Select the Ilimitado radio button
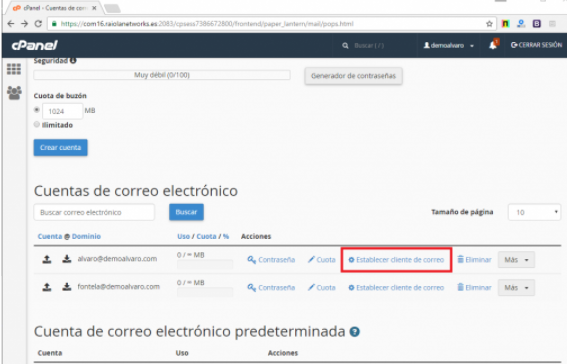 [37, 124]
